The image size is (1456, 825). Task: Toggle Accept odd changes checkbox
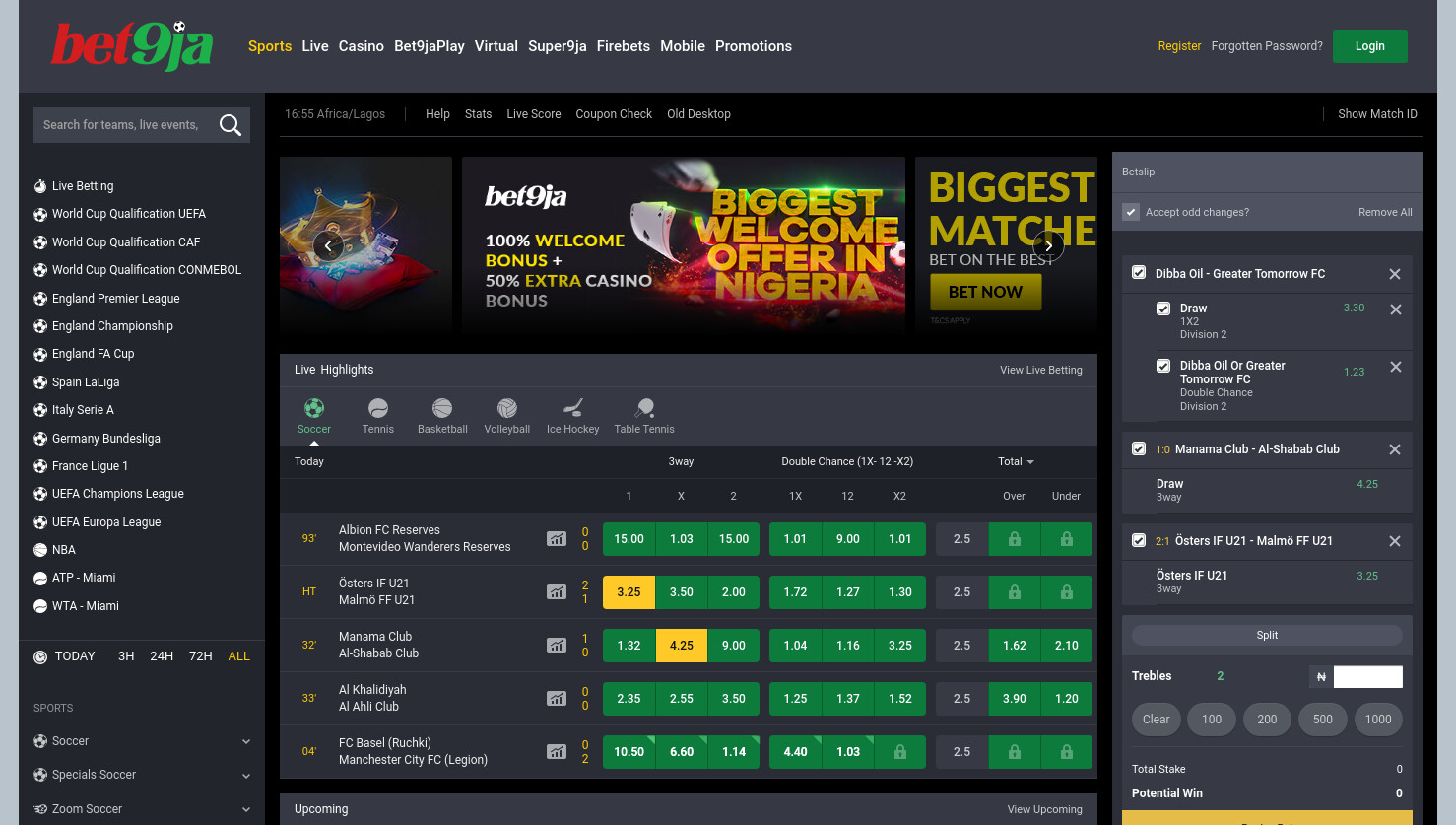coord(1131,212)
